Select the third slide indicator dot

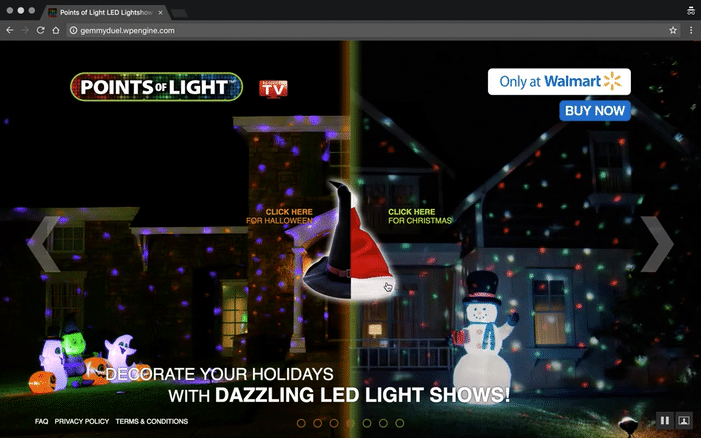[x=334, y=423]
